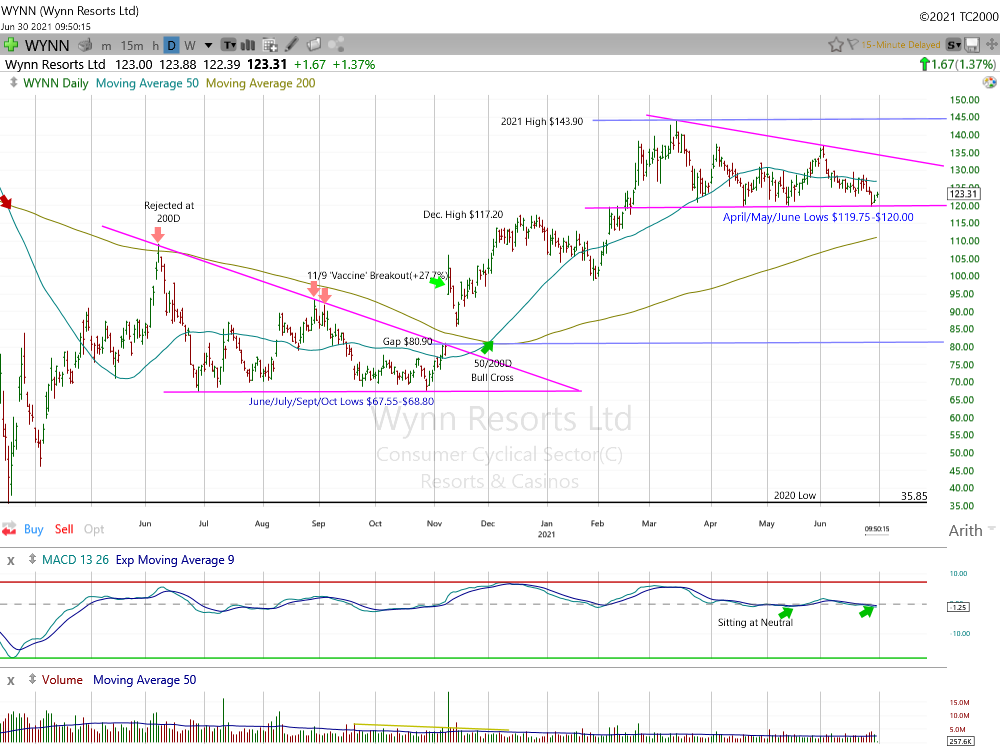
Task: Open the Arith scale dropdown
Action: coord(972,530)
